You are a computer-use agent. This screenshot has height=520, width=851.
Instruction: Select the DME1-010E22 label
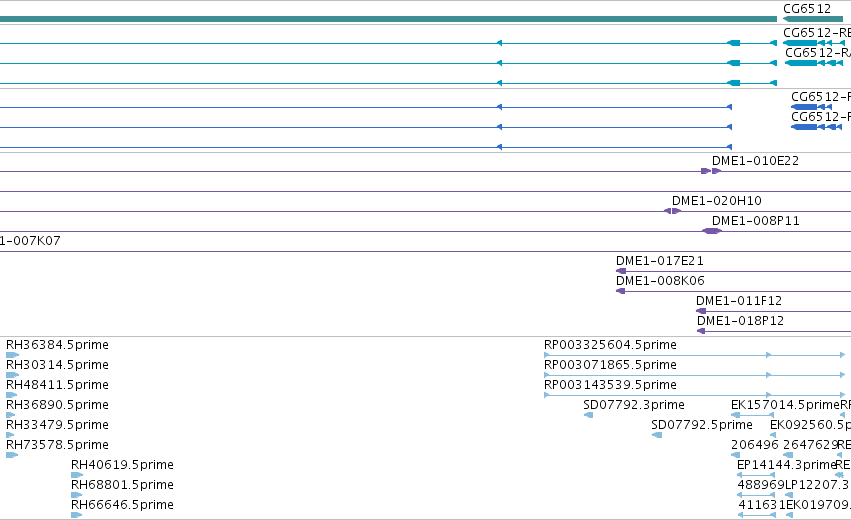coord(755,161)
